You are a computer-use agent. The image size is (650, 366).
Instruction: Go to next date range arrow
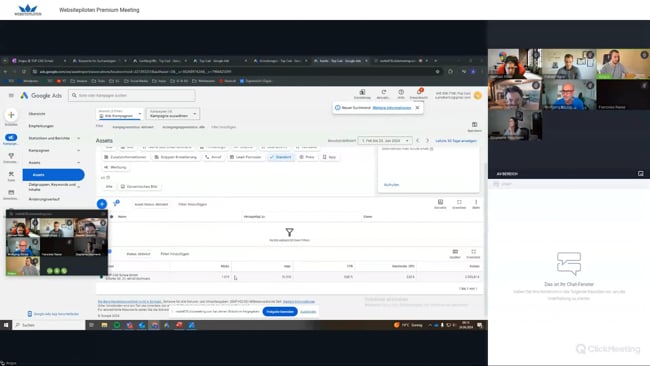coord(427,141)
